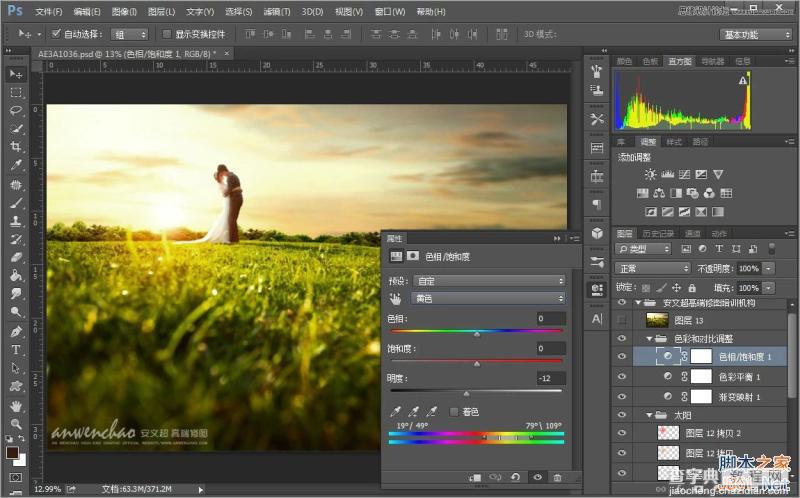Open the 类型 layer filter dropdown
The width and height of the screenshot is (800, 498).
(x=643, y=249)
